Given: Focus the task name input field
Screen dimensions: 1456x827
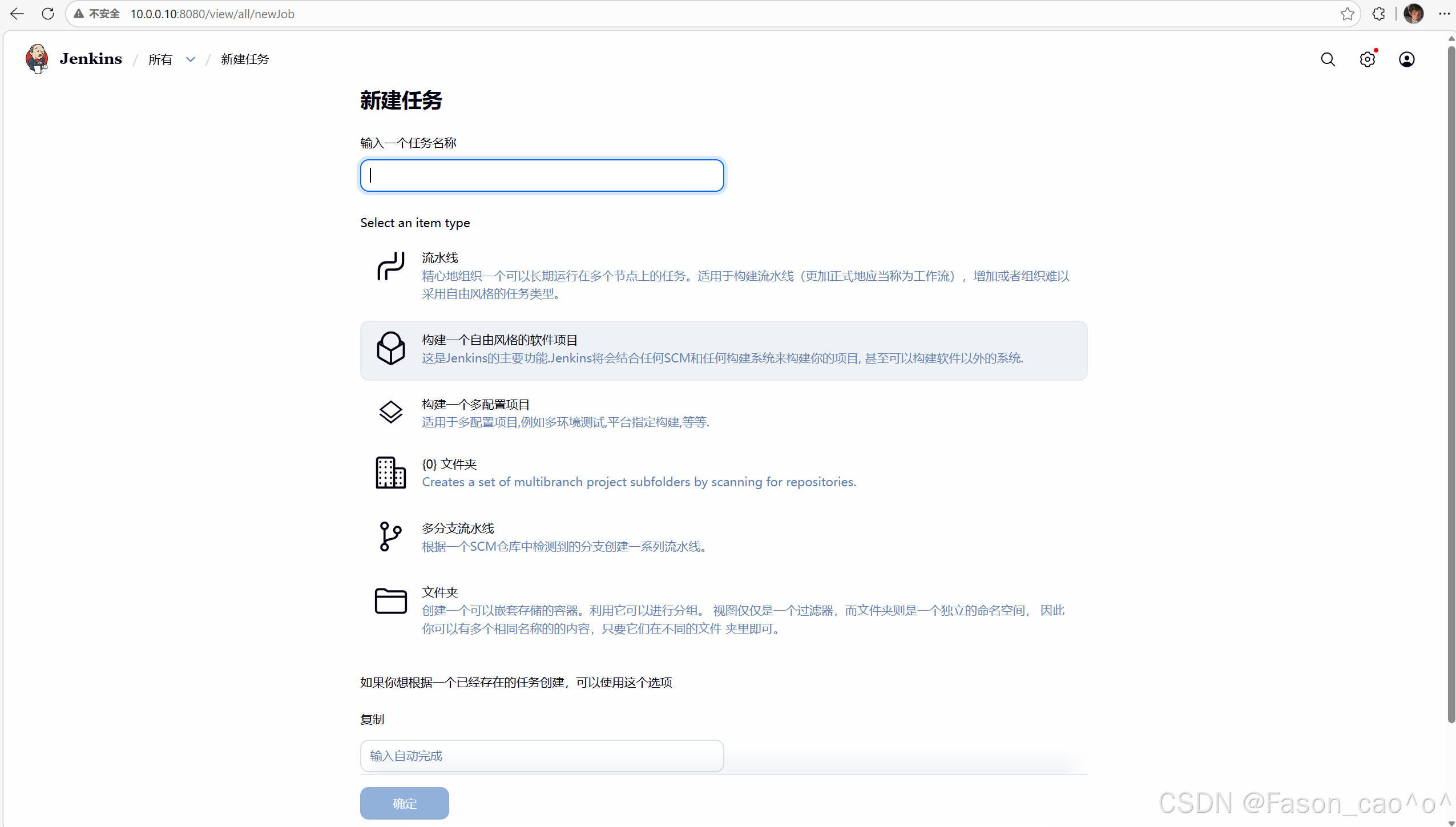Looking at the screenshot, I should 542,175.
